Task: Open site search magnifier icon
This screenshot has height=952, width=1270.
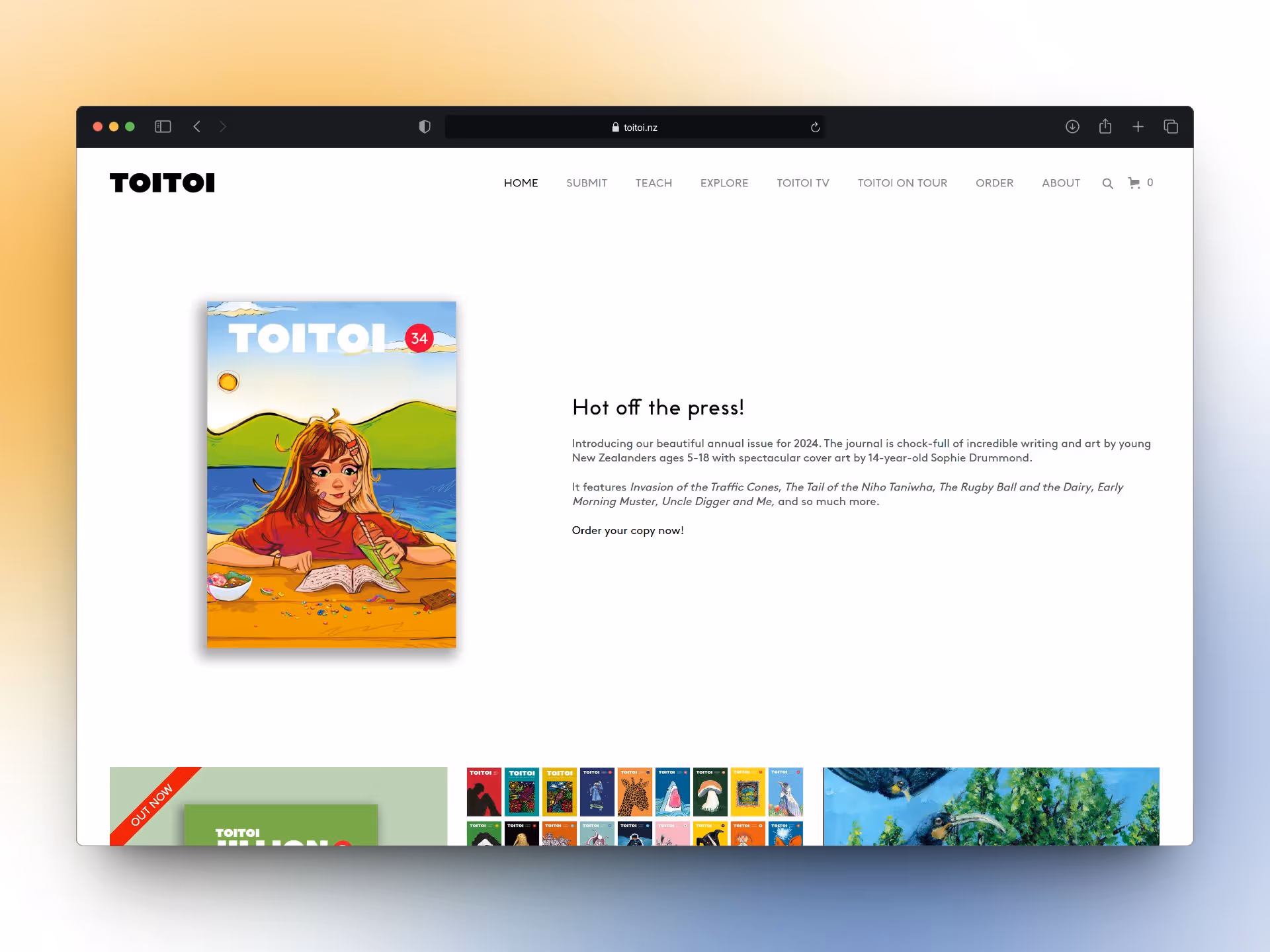Action: pos(1107,183)
